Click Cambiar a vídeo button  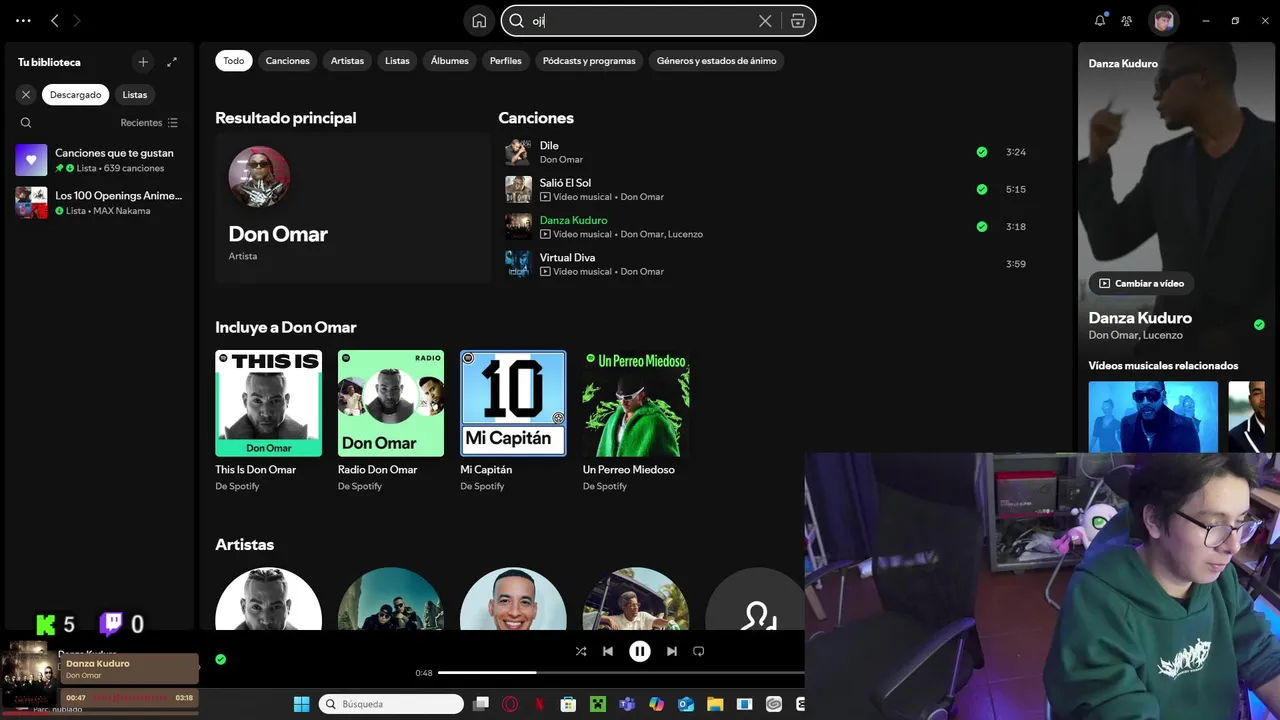tap(1141, 283)
